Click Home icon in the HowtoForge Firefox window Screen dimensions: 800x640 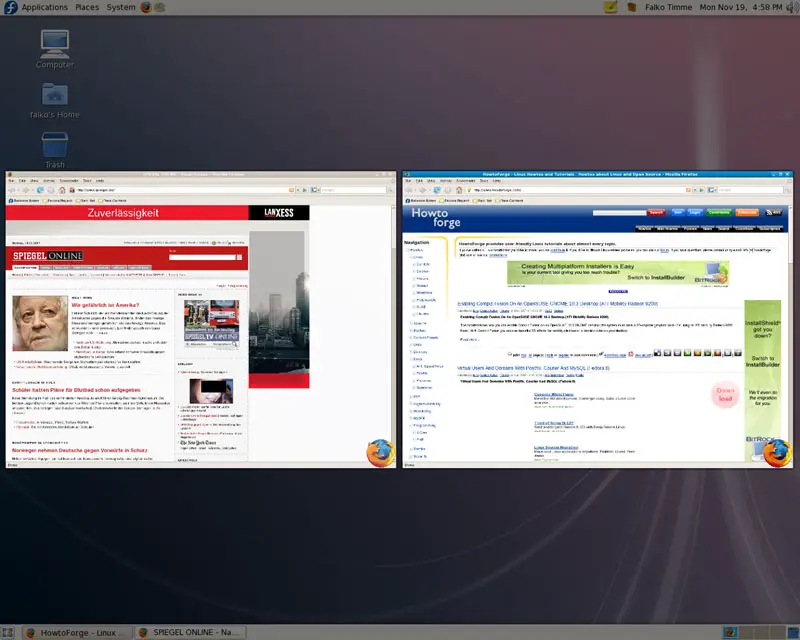[x=459, y=190]
